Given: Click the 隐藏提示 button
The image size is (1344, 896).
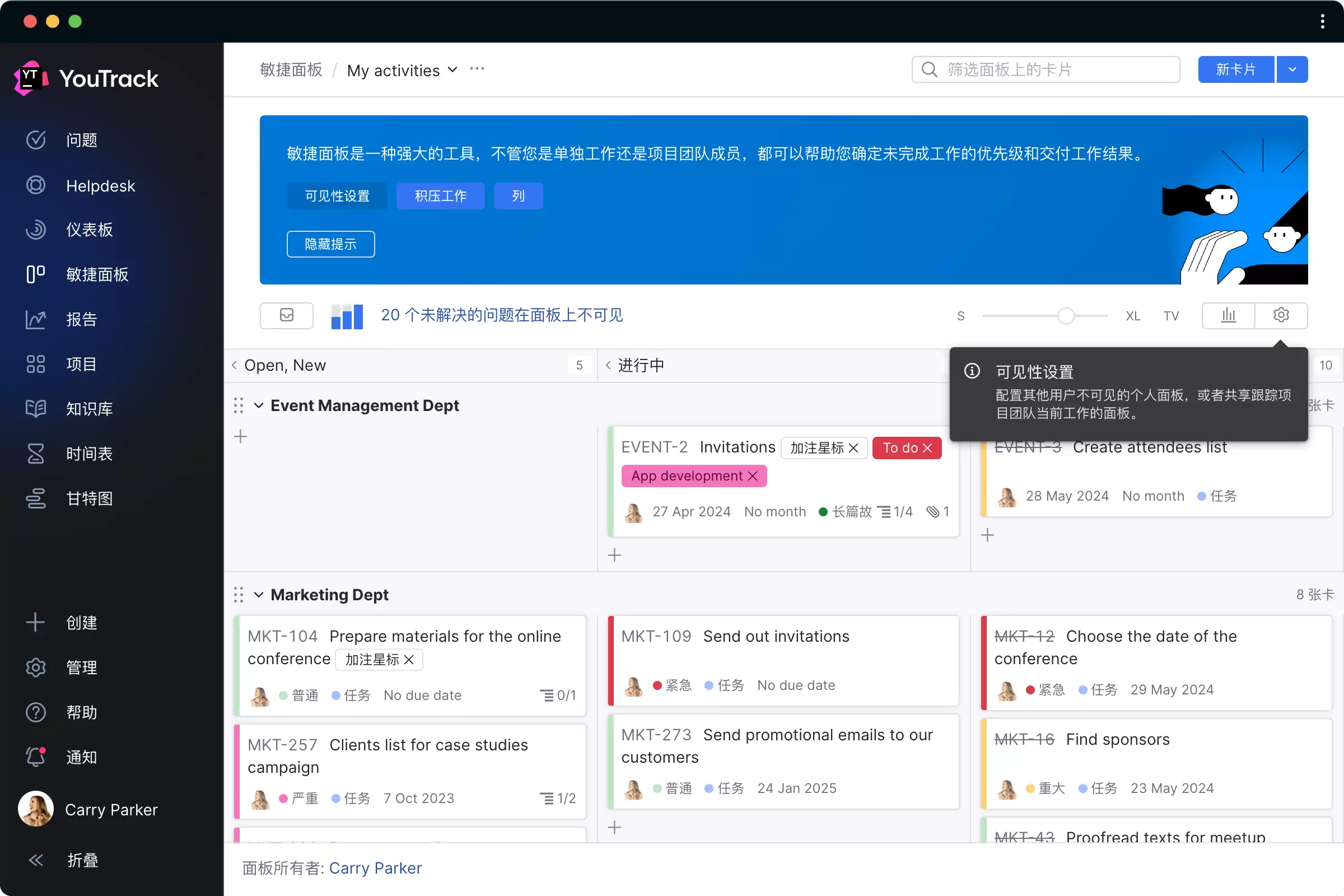Looking at the screenshot, I should click(x=330, y=244).
